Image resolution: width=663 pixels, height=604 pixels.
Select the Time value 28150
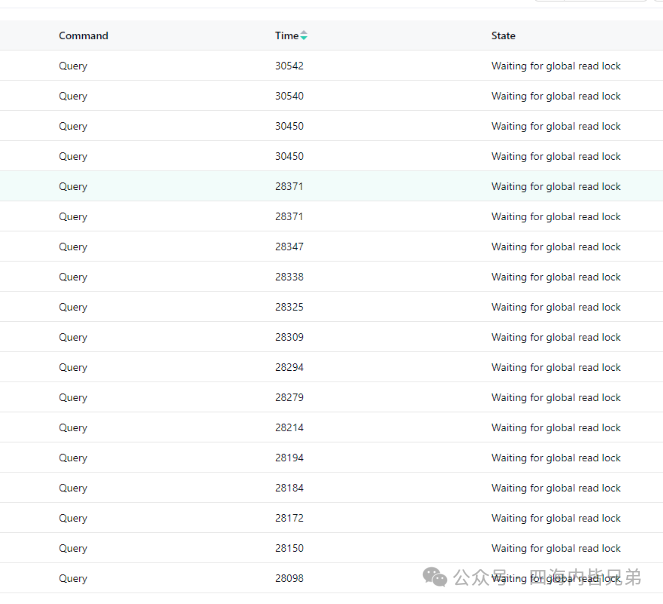tap(289, 548)
